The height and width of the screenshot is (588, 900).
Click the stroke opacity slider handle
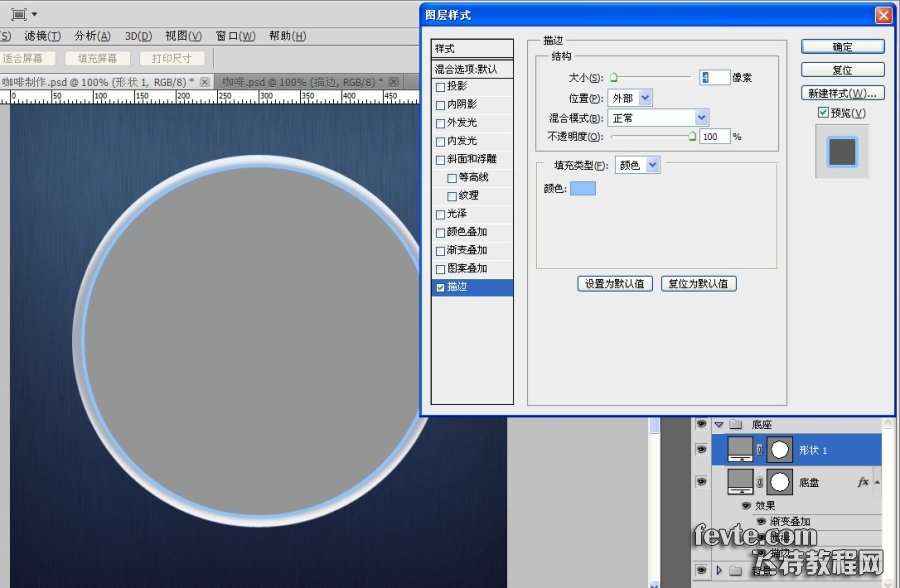pyautogui.click(x=692, y=137)
